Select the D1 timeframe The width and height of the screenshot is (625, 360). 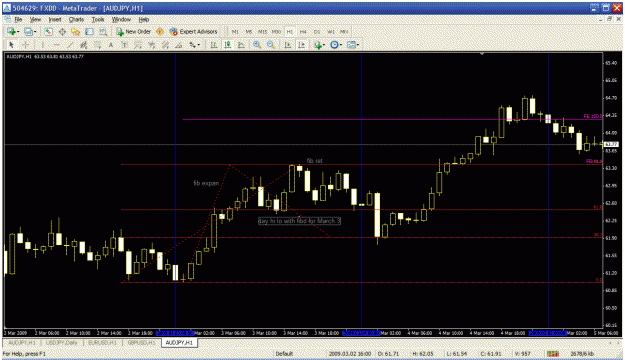tap(317, 31)
